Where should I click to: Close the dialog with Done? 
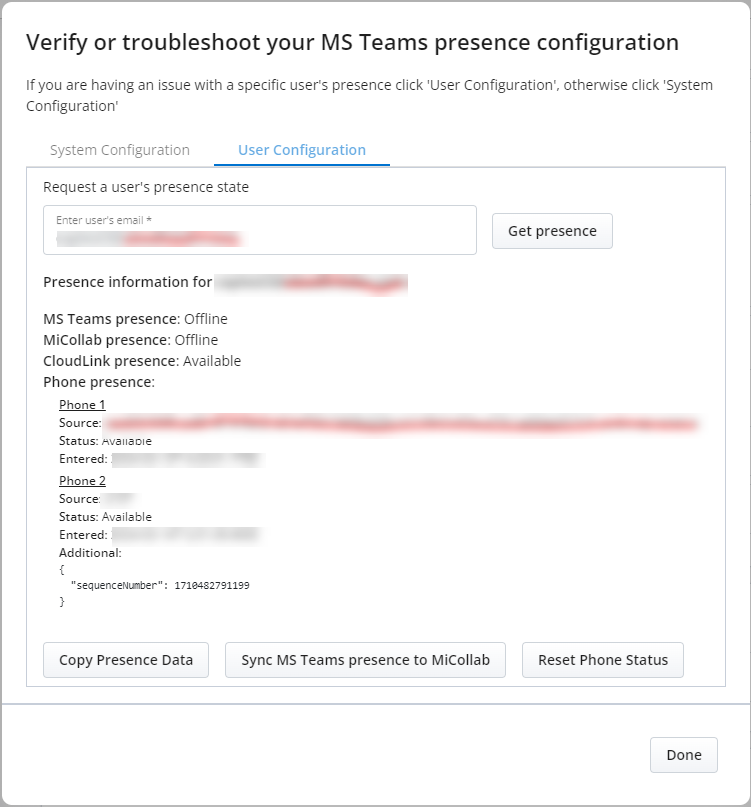[x=683, y=755]
